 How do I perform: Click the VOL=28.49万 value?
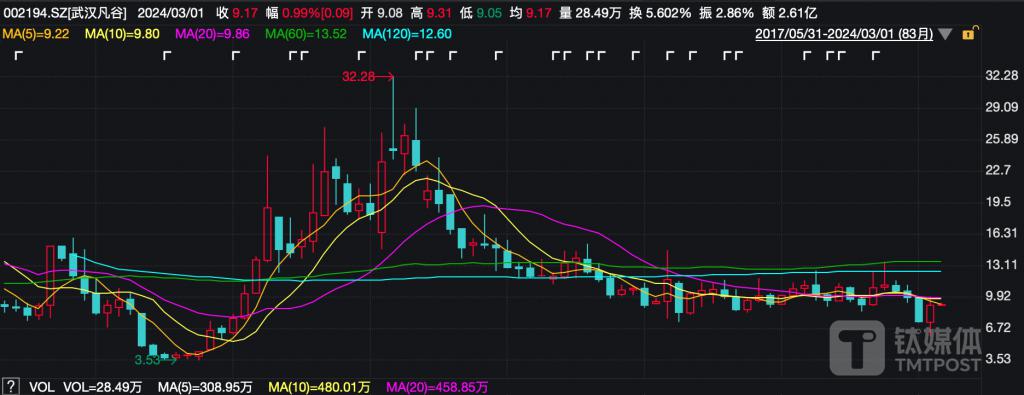(x=102, y=387)
